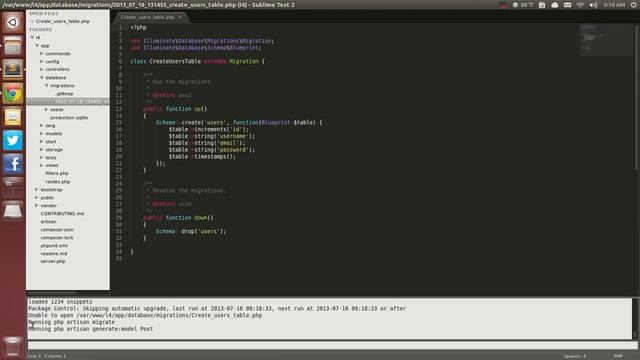Image resolution: width=640 pixels, height=360 pixels.
Task: Collapse the l4 root folder
Action: pos(32,38)
